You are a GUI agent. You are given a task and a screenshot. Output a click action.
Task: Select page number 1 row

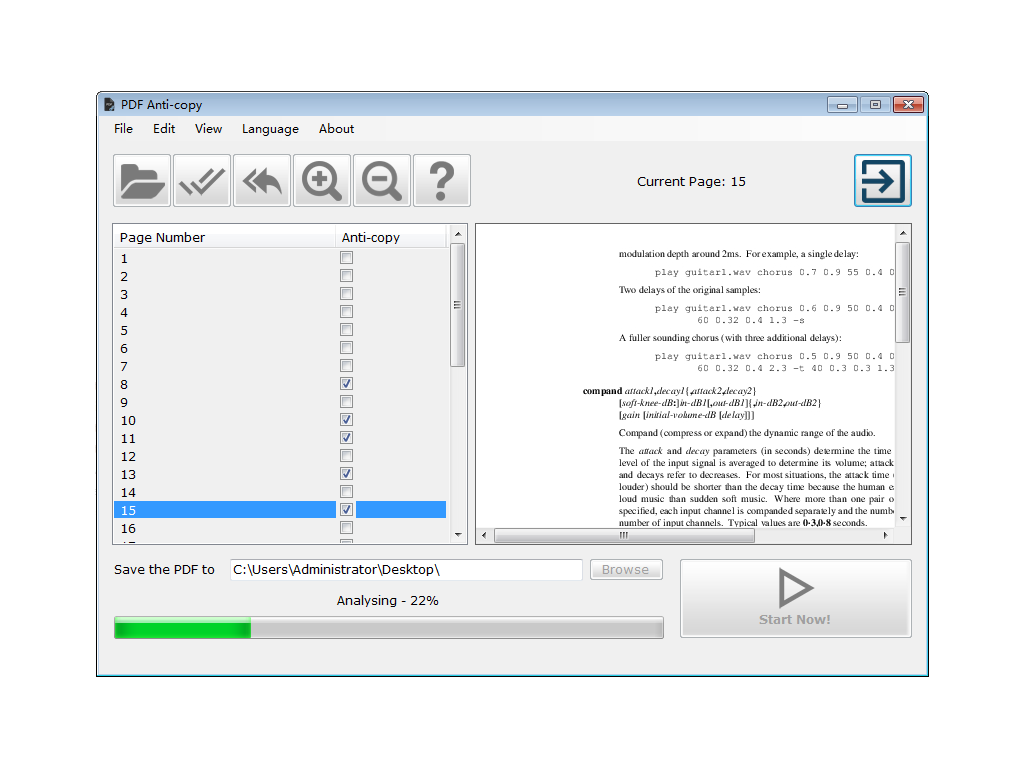pyautogui.click(x=280, y=259)
